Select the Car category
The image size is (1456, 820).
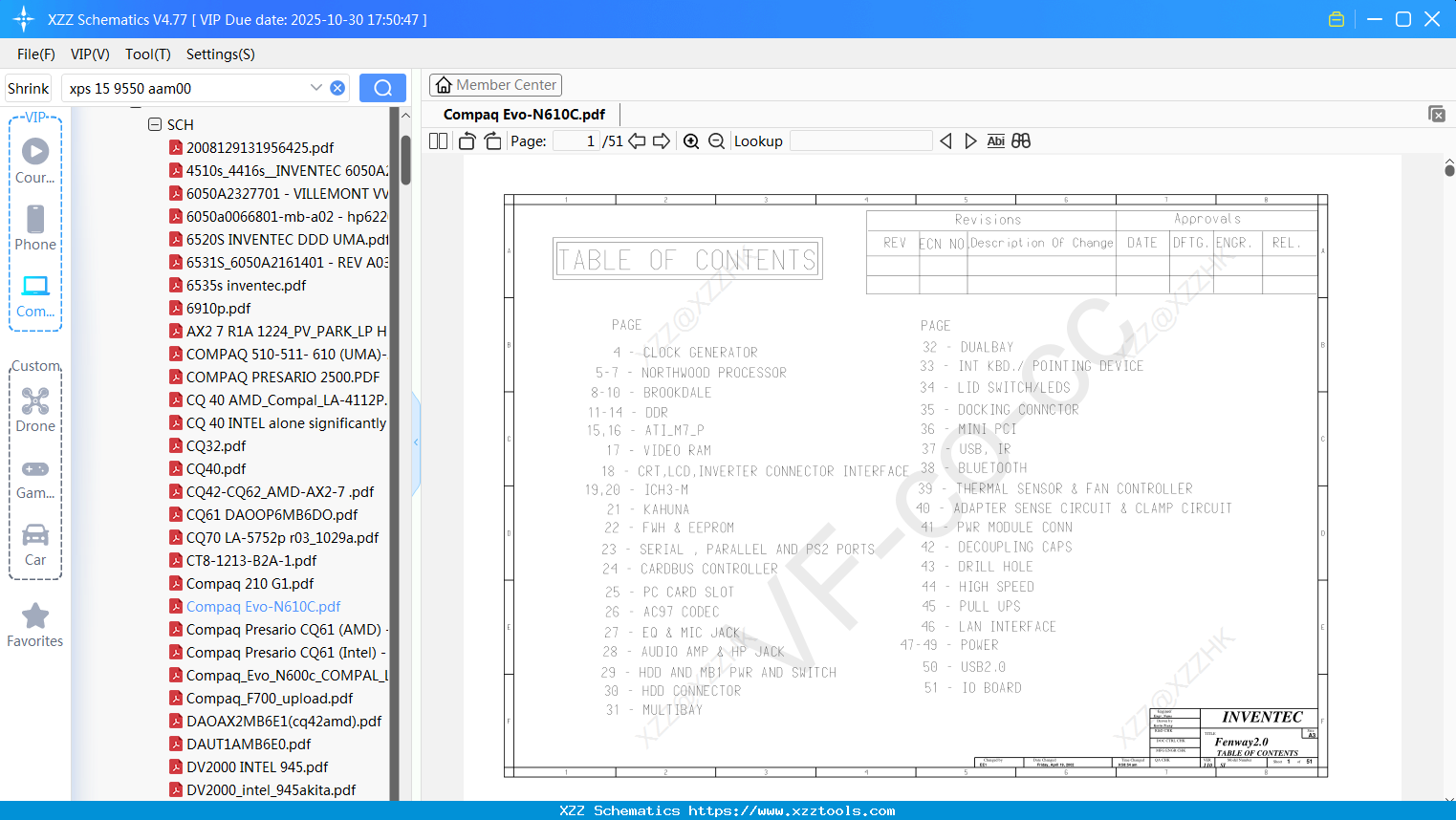[x=35, y=545]
